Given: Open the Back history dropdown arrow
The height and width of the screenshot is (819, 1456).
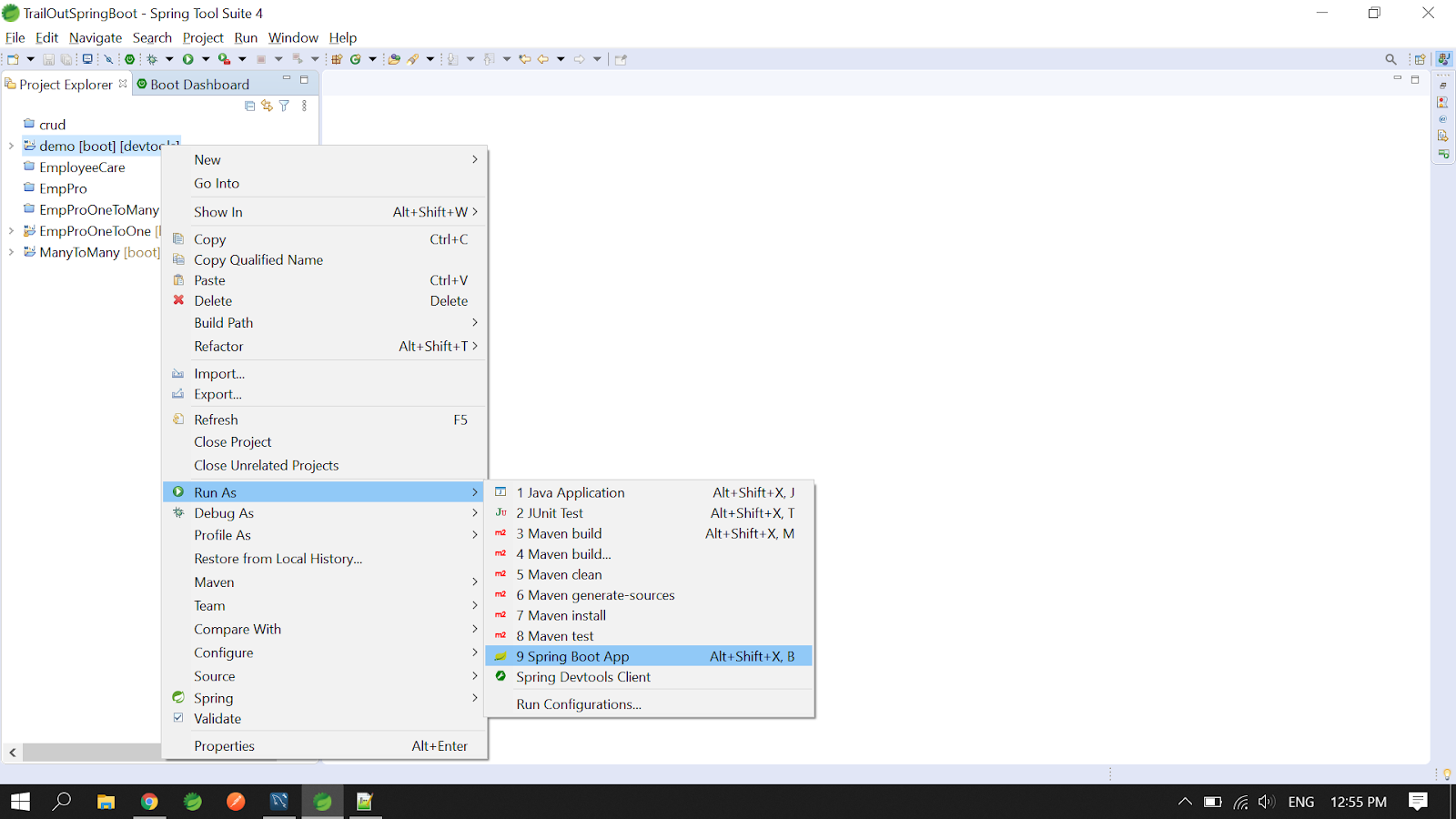Looking at the screenshot, I should click(x=561, y=59).
